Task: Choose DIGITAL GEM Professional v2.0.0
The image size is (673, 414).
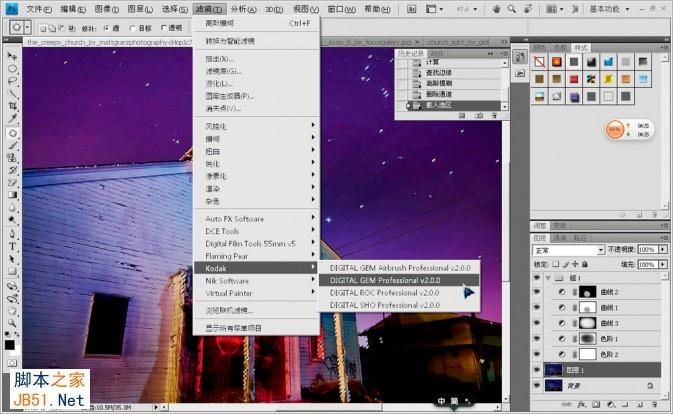Action: [x=399, y=280]
